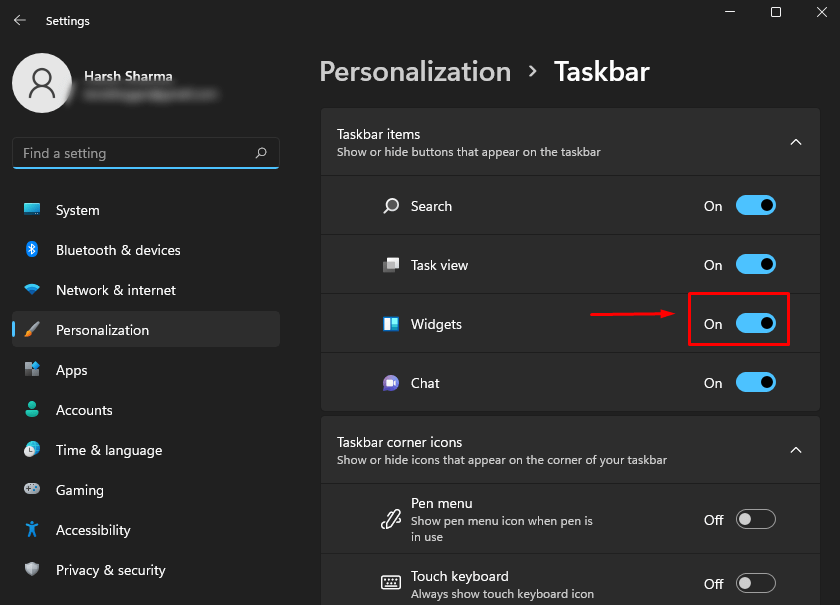
Task: Go to Apps settings category
Action: (x=71, y=370)
